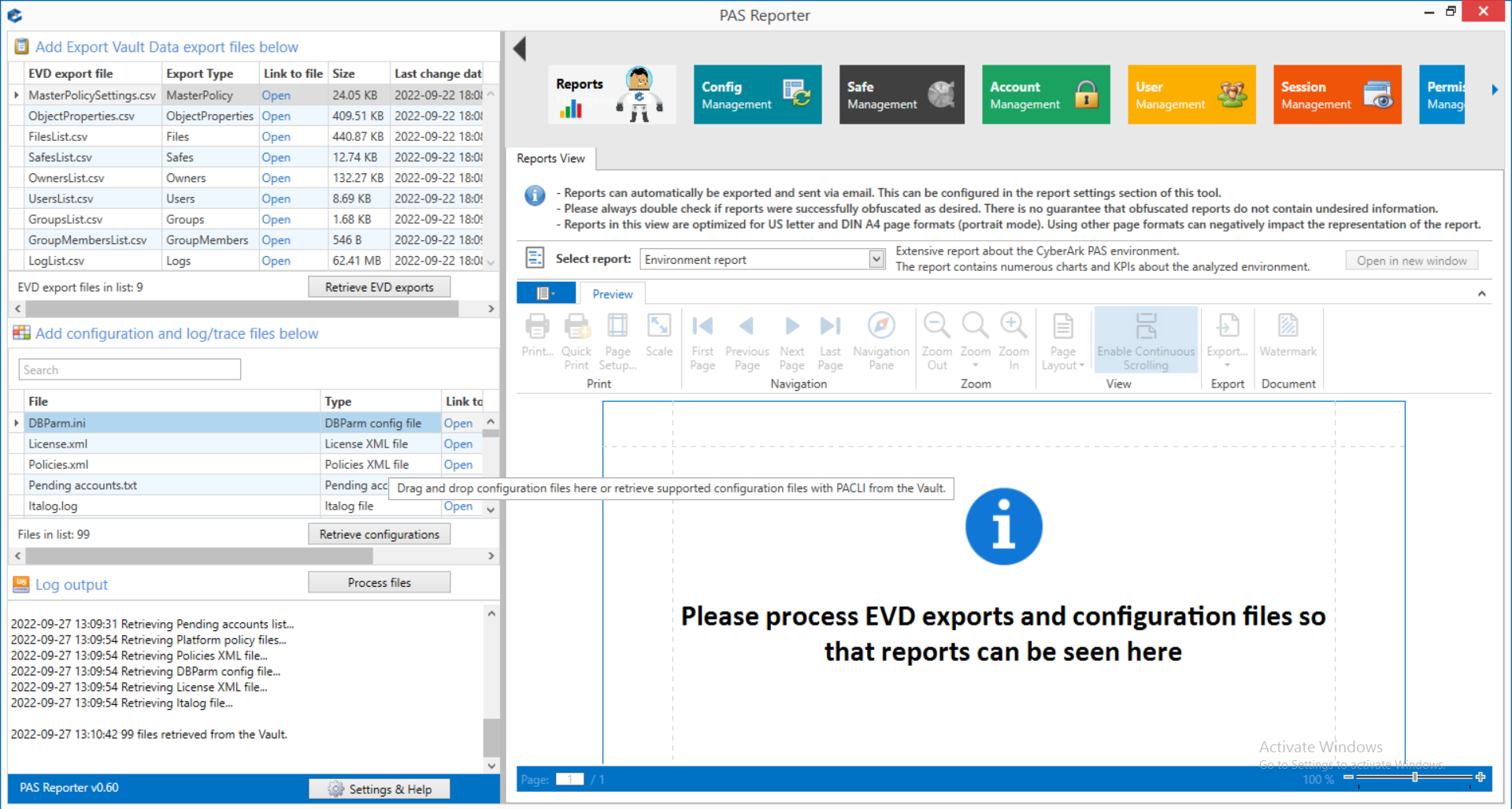
Task: Click Retrieve EVD exports button
Action: point(379,287)
